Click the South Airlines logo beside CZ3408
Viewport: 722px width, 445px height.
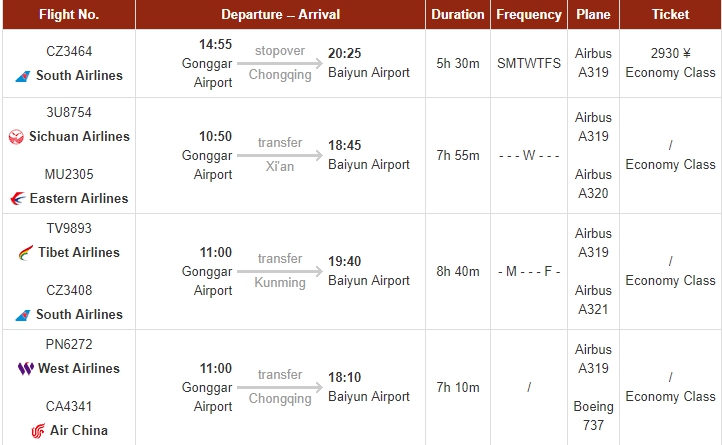(23, 315)
